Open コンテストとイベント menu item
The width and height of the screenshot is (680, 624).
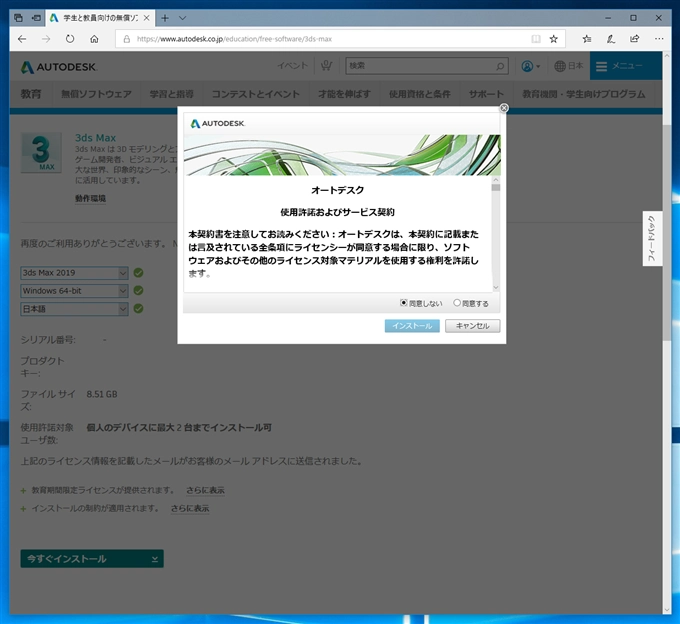click(x=256, y=94)
